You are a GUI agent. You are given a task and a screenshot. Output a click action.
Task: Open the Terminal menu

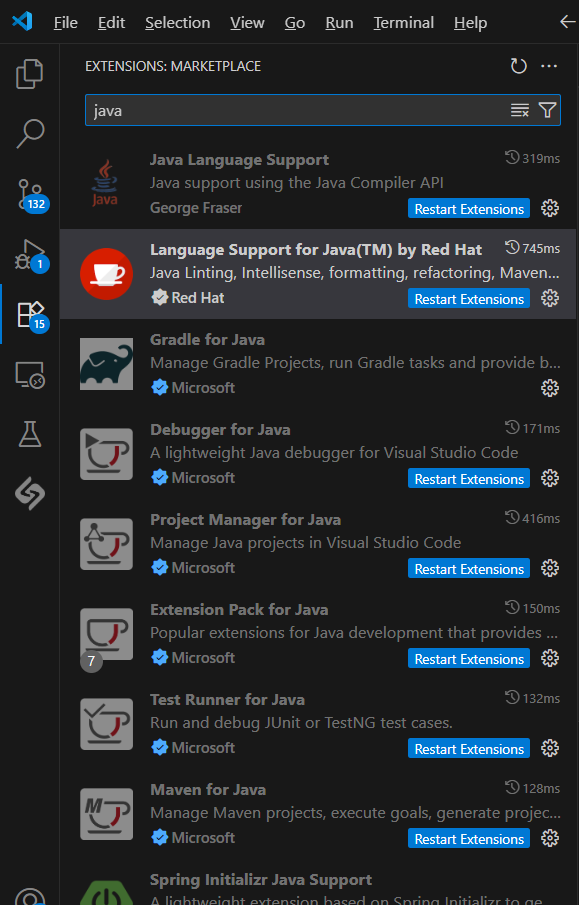[x=404, y=23]
